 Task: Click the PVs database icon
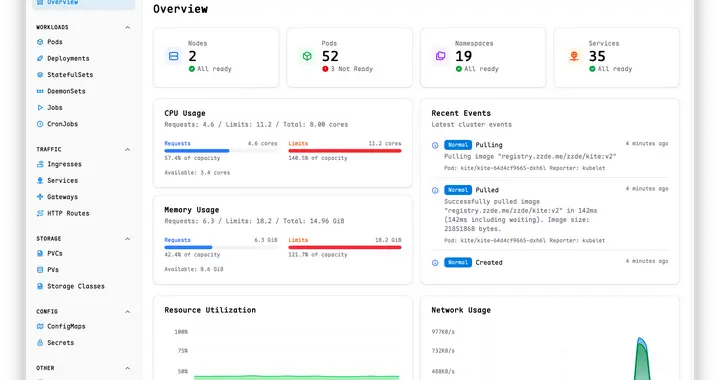click(40, 269)
